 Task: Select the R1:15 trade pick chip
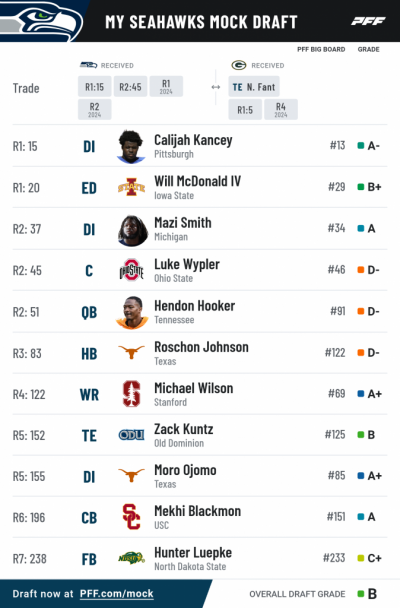95,86
